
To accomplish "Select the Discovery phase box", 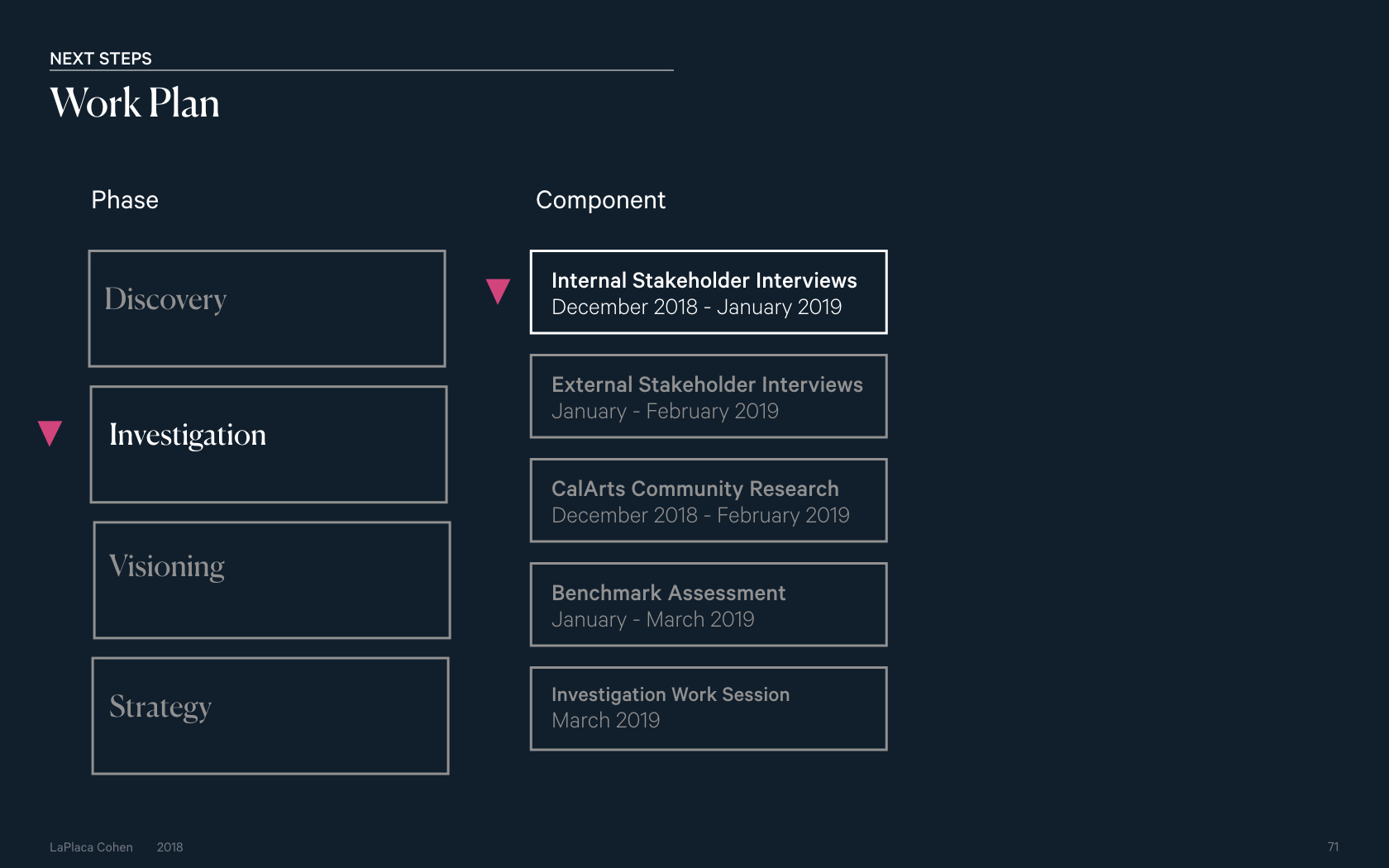I will pos(267,308).
